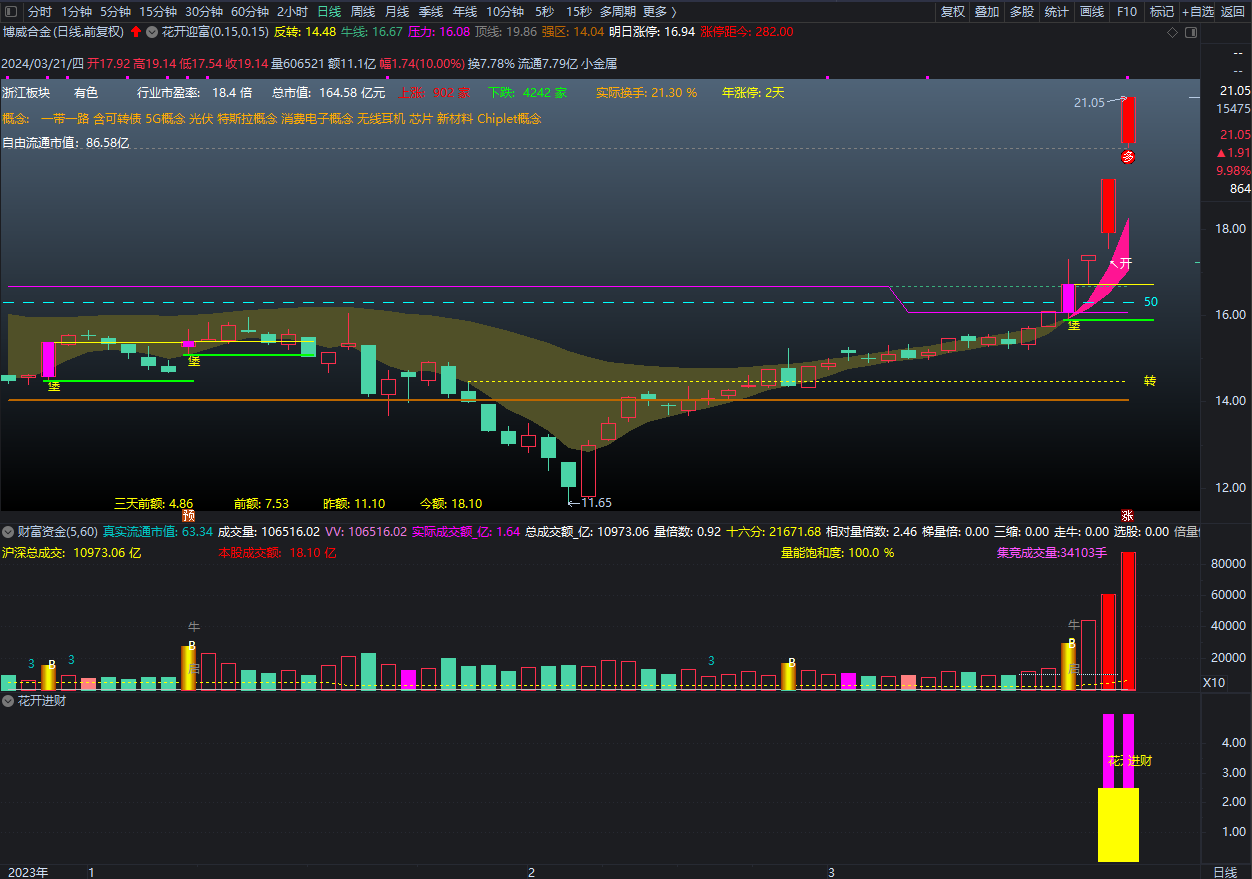The image size is (1252, 879).
Task: Click the 量能饱和度 100.0% text
Action: [837, 552]
